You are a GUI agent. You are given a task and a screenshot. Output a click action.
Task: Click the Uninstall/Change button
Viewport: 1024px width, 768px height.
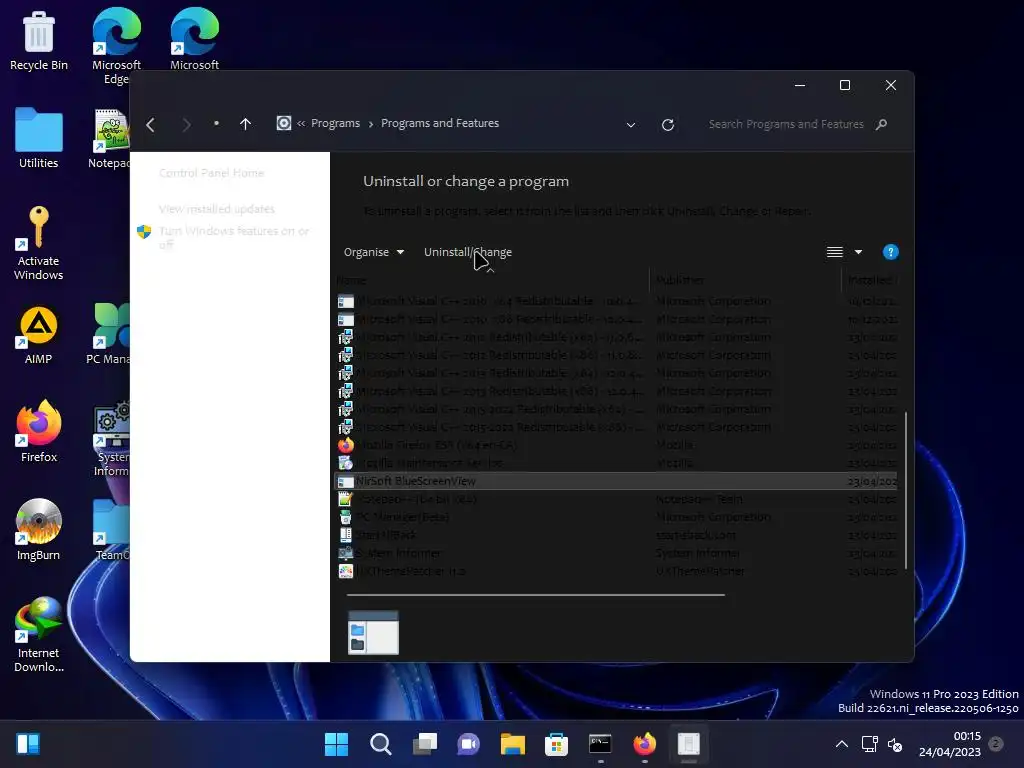point(468,252)
